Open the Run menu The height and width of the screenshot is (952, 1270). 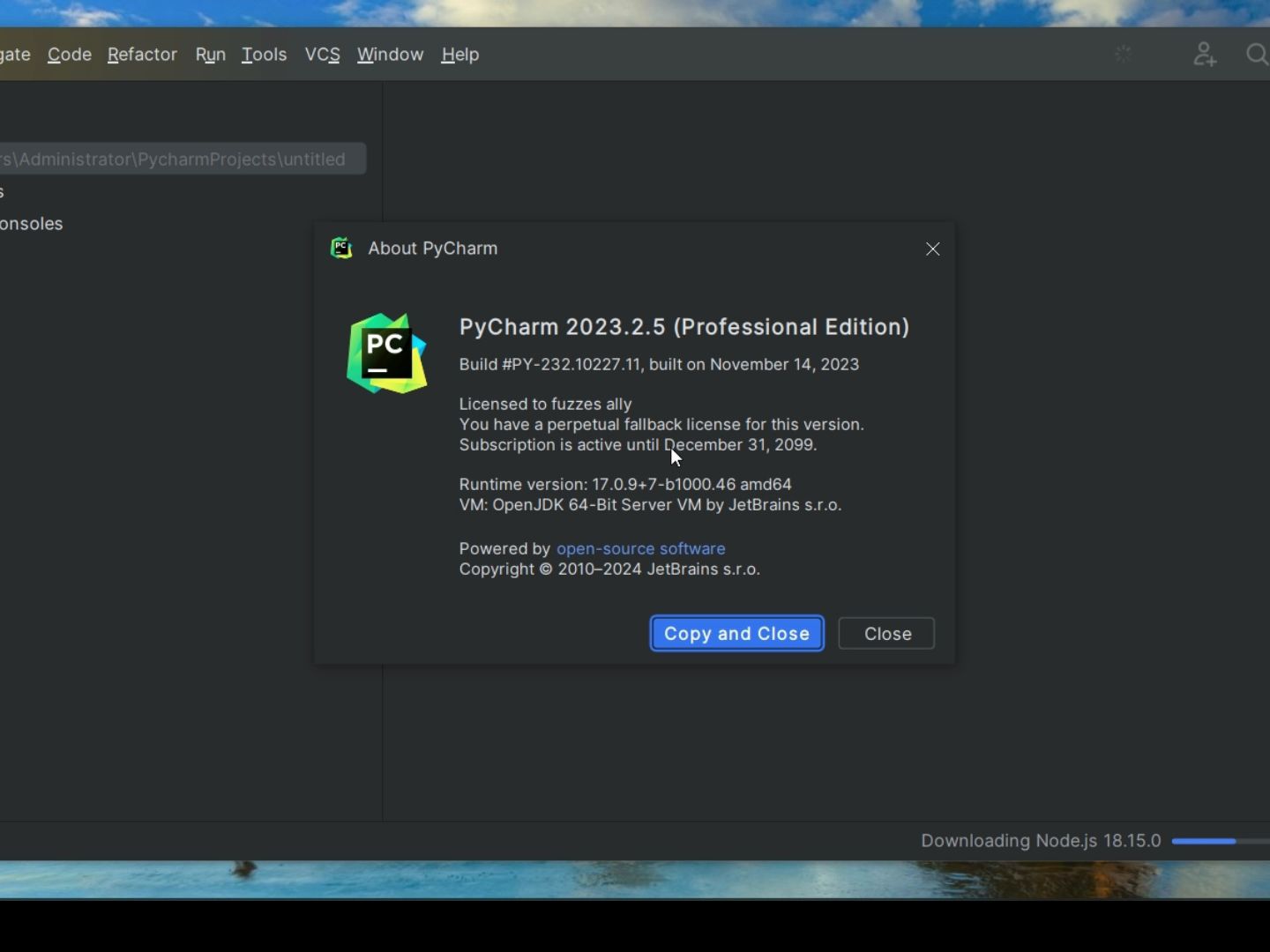click(x=211, y=55)
